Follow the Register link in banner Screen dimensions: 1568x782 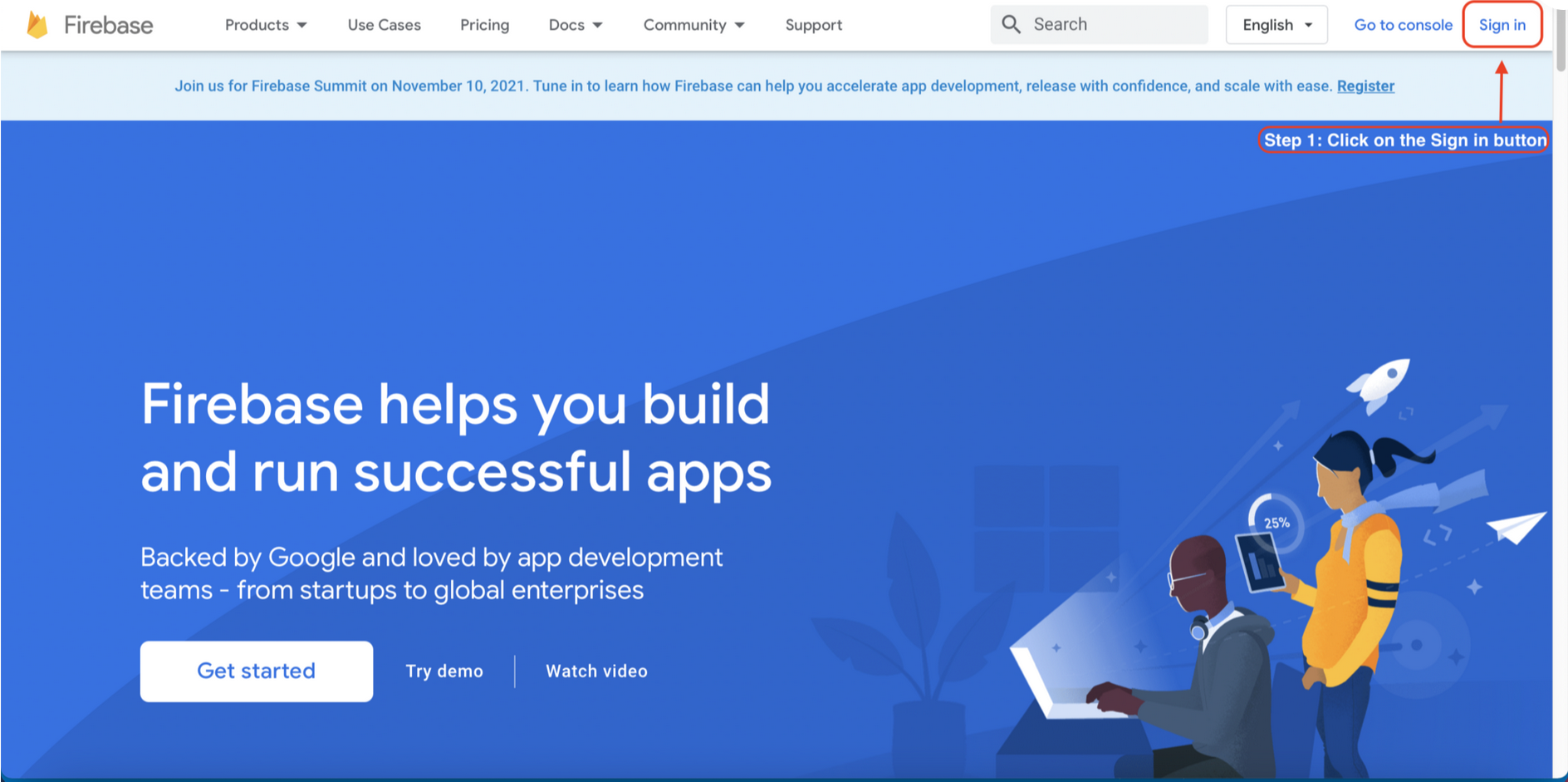(1365, 86)
